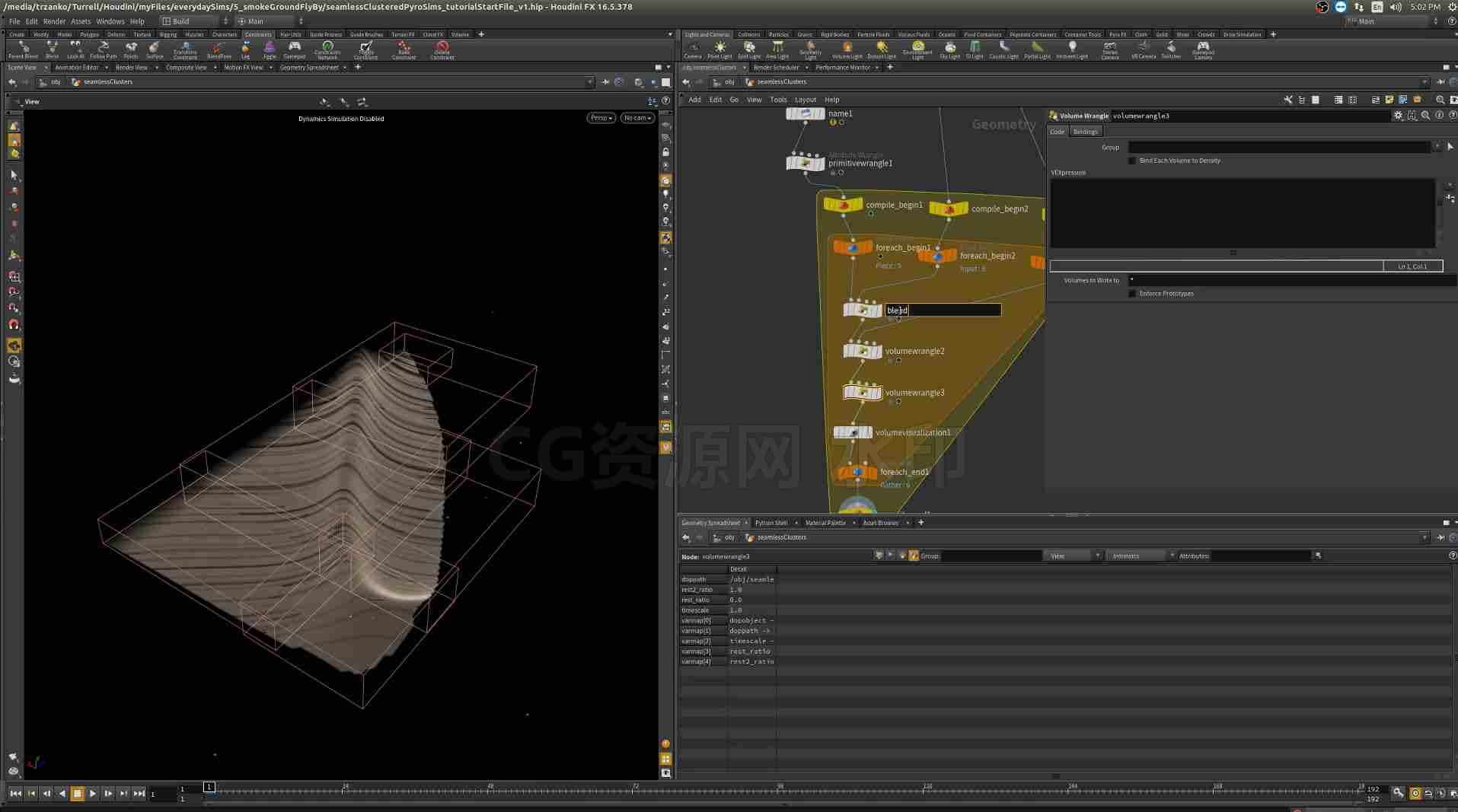Select the volumewrangle2 node
Image resolution: width=1458 pixels, height=812 pixels.
tap(863, 351)
